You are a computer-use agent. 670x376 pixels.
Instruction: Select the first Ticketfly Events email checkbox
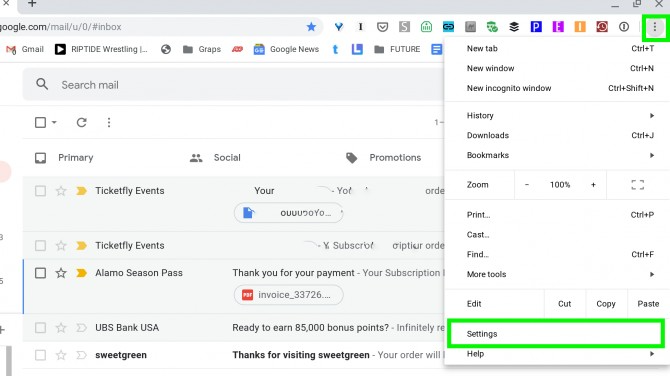[x=40, y=191]
